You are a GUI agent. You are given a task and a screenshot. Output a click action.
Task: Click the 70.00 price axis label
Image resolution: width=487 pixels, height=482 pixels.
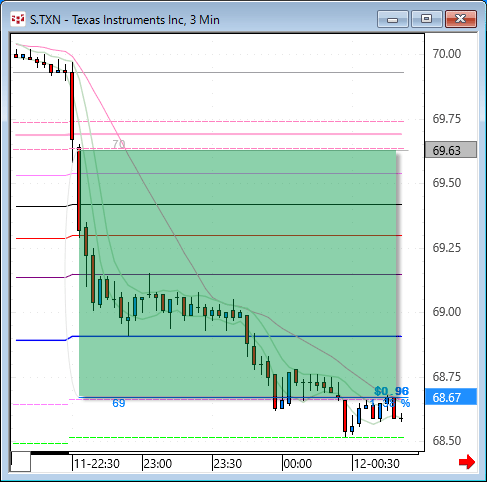point(447,54)
